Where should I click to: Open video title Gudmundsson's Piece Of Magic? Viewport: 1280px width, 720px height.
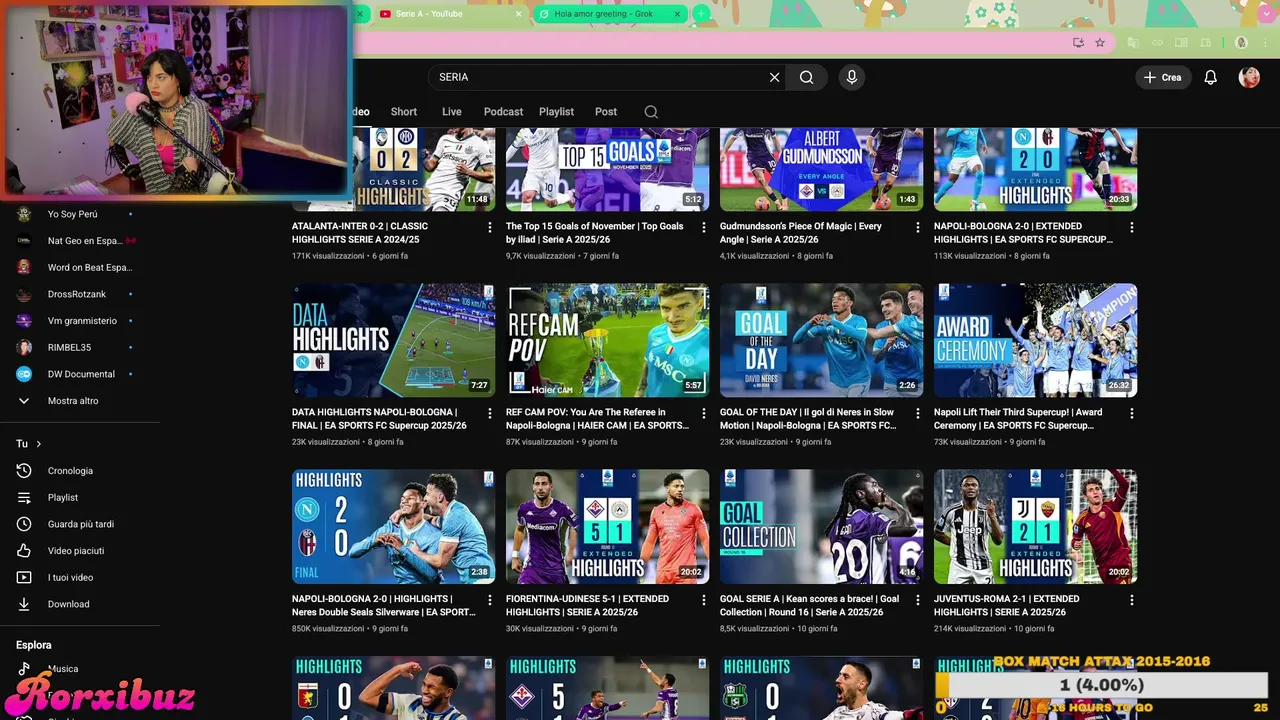click(x=800, y=233)
